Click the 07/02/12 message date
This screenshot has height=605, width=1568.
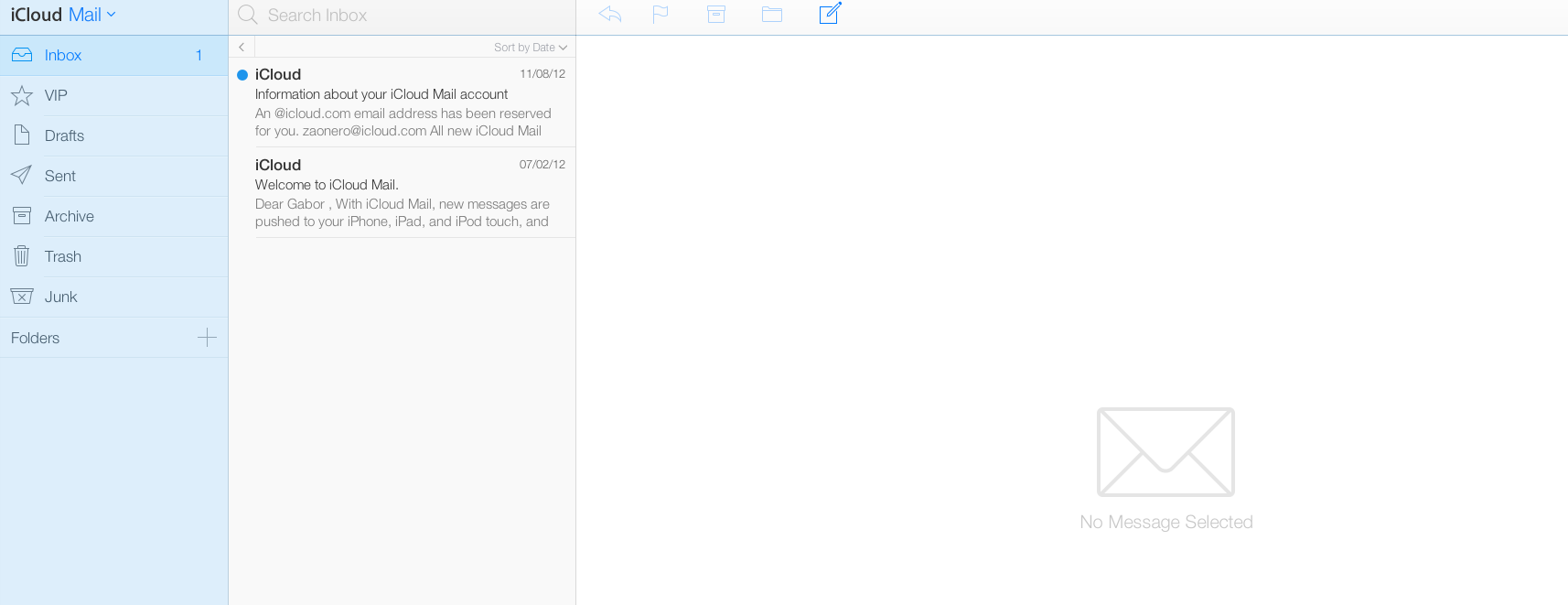pos(542,165)
